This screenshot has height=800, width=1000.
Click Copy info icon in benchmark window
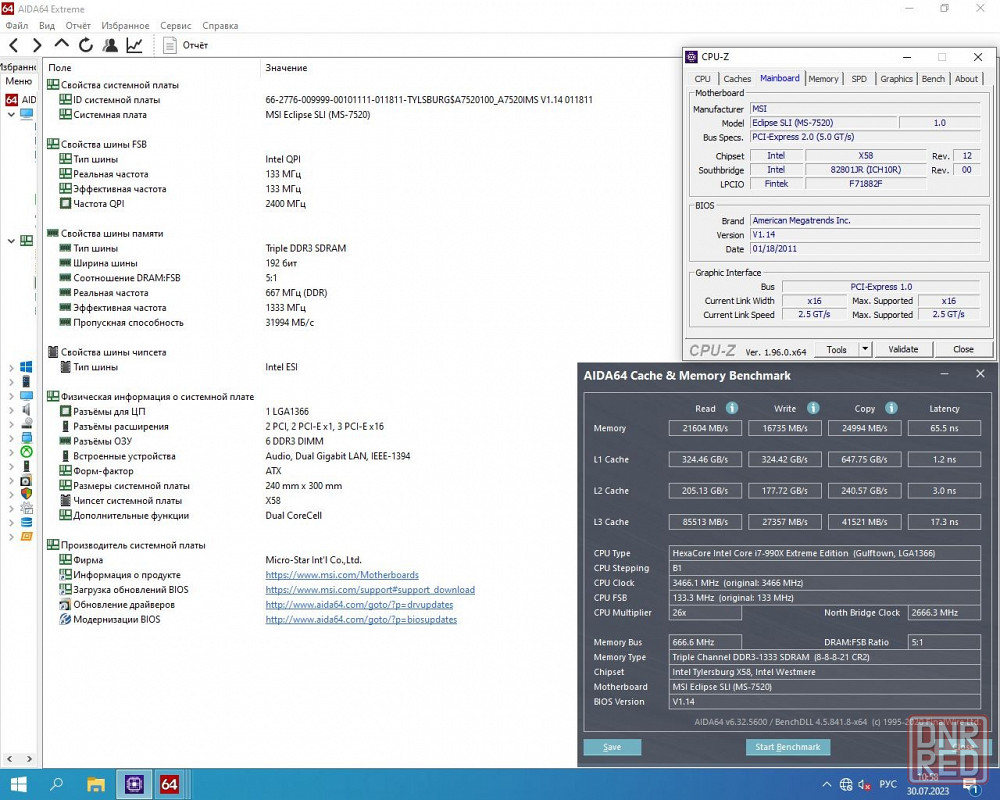pos(892,408)
